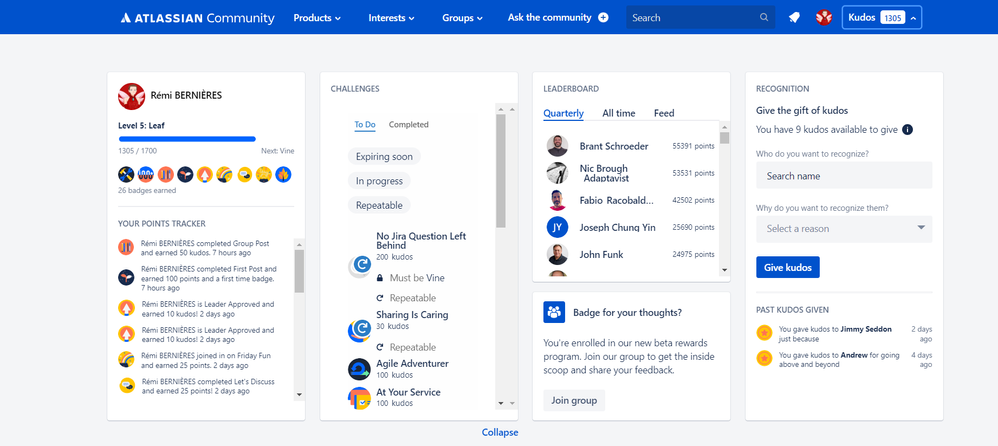Open the Select a reason dropdown
Screen dimensions: 998x446
point(844,228)
